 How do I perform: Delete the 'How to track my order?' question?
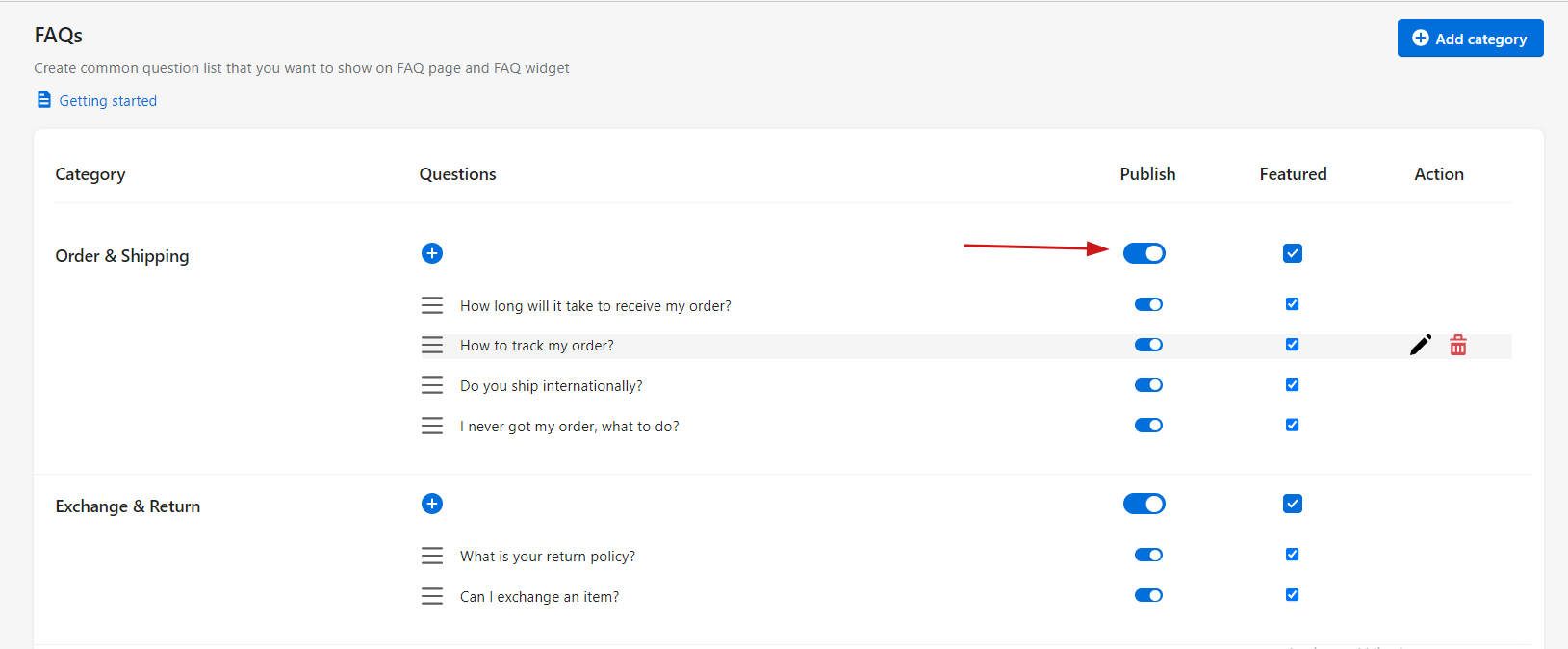[x=1458, y=345]
